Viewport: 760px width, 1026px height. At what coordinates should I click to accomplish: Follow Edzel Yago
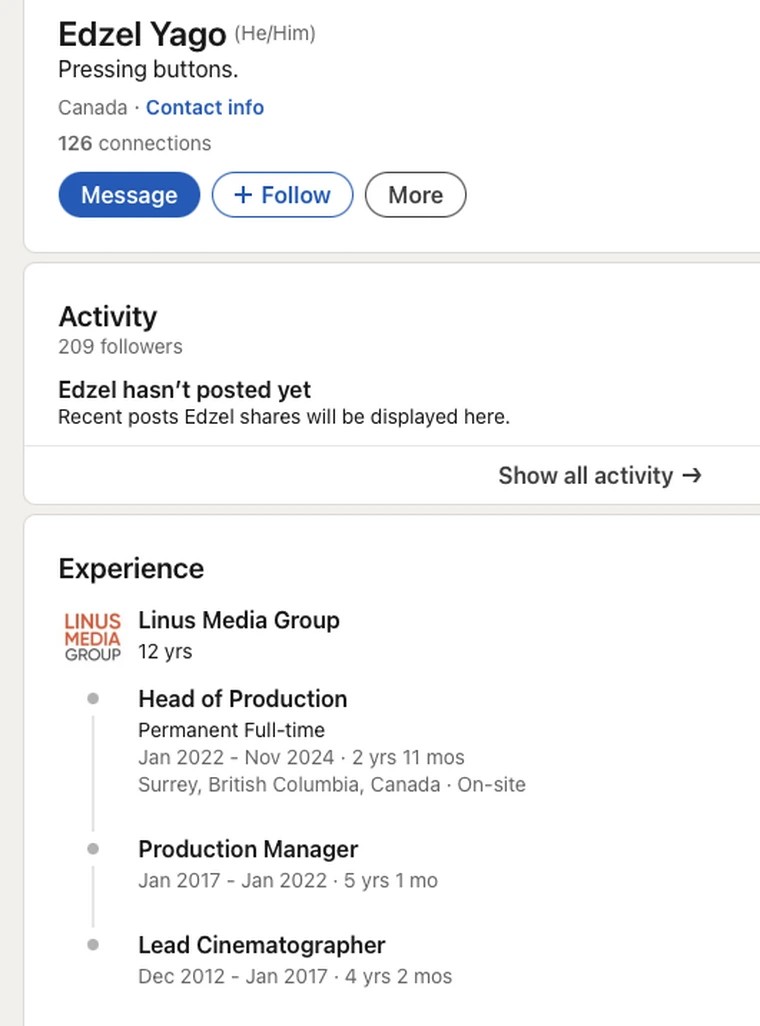pos(282,195)
